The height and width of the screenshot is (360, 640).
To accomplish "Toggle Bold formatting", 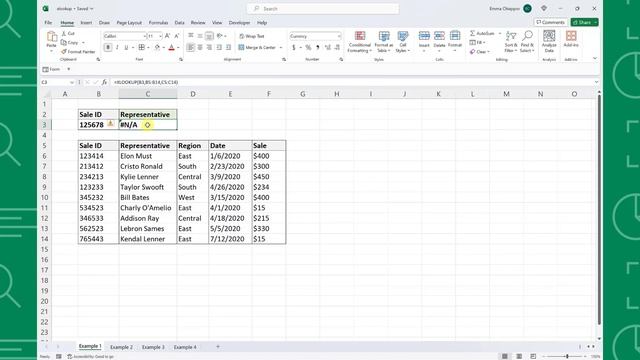I will 108,48.
